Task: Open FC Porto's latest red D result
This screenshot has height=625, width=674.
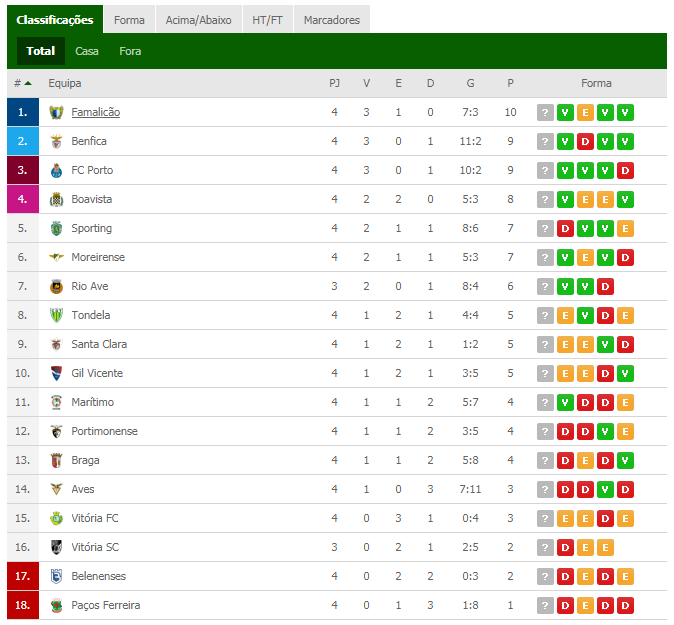Action: pyautogui.click(x=625, y=171)
